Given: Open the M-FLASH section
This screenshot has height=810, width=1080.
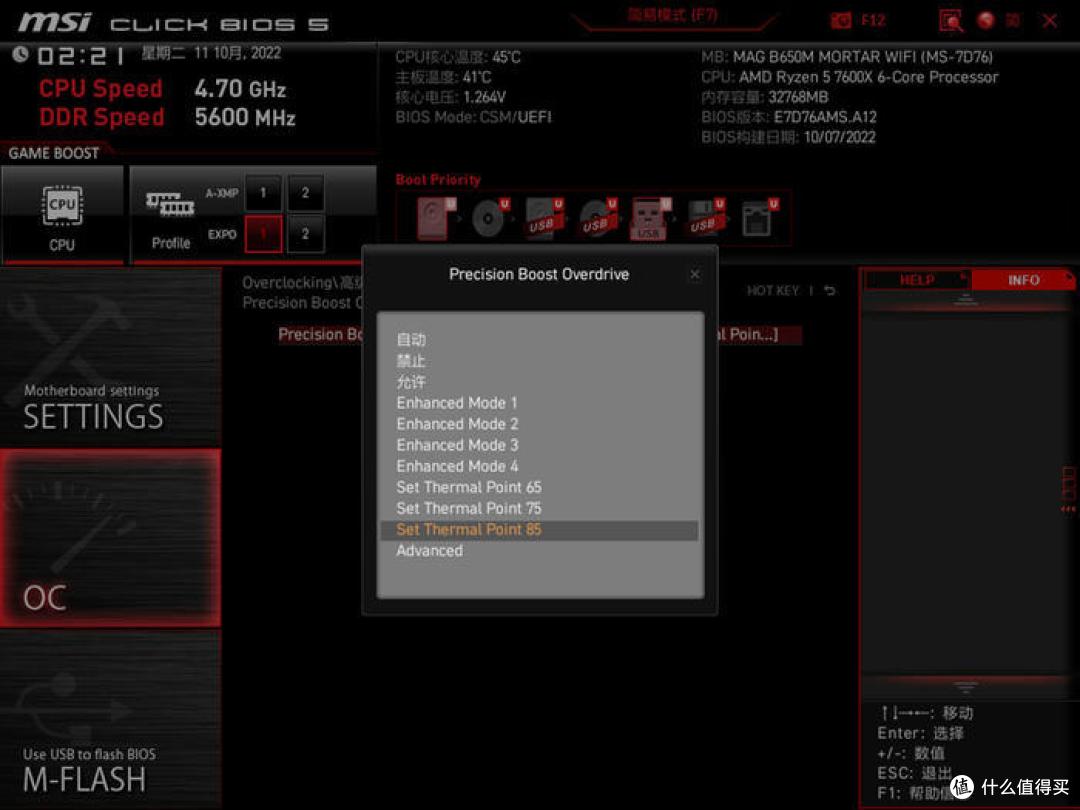Looking at the screenshot, I should [x=110, y=720].
